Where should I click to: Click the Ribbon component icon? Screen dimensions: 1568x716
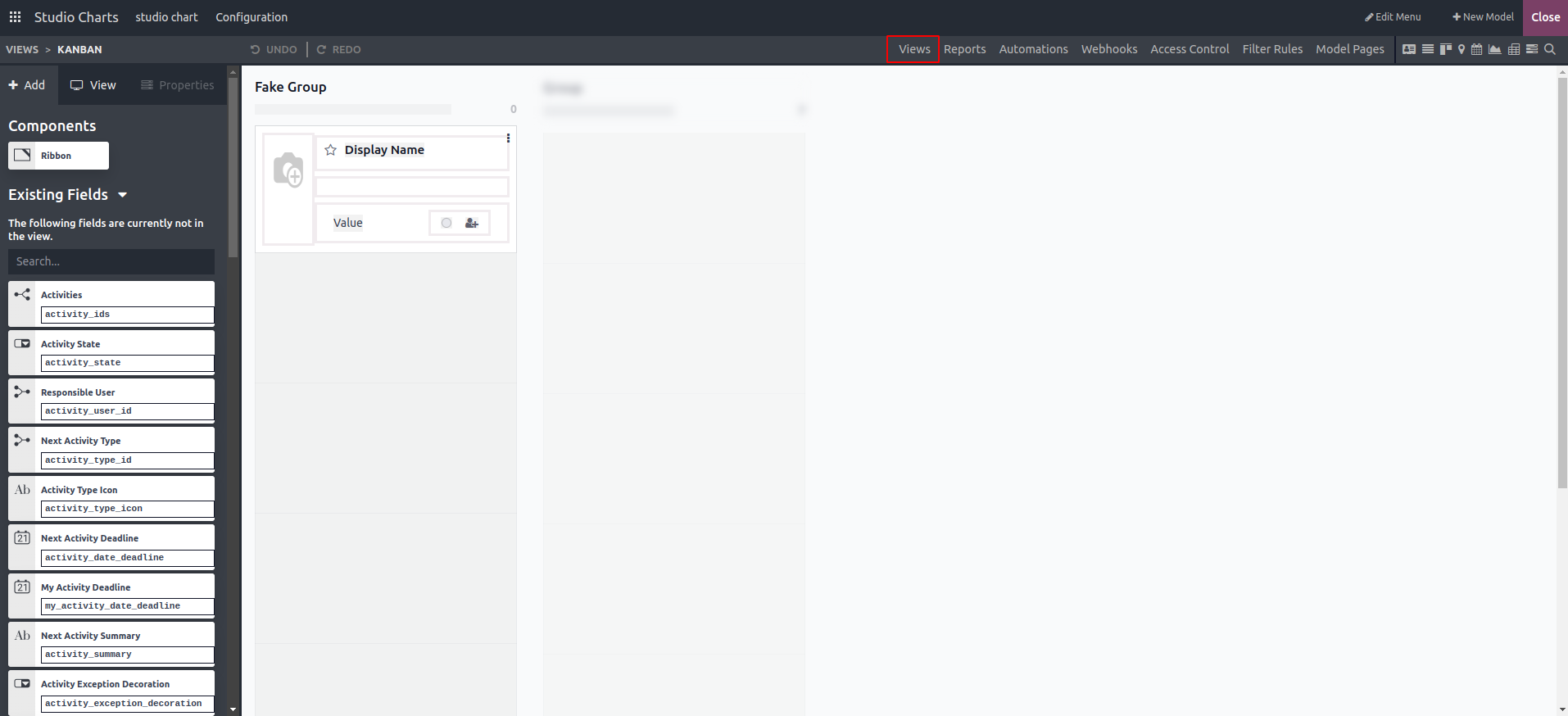click(x=22, y=155)
